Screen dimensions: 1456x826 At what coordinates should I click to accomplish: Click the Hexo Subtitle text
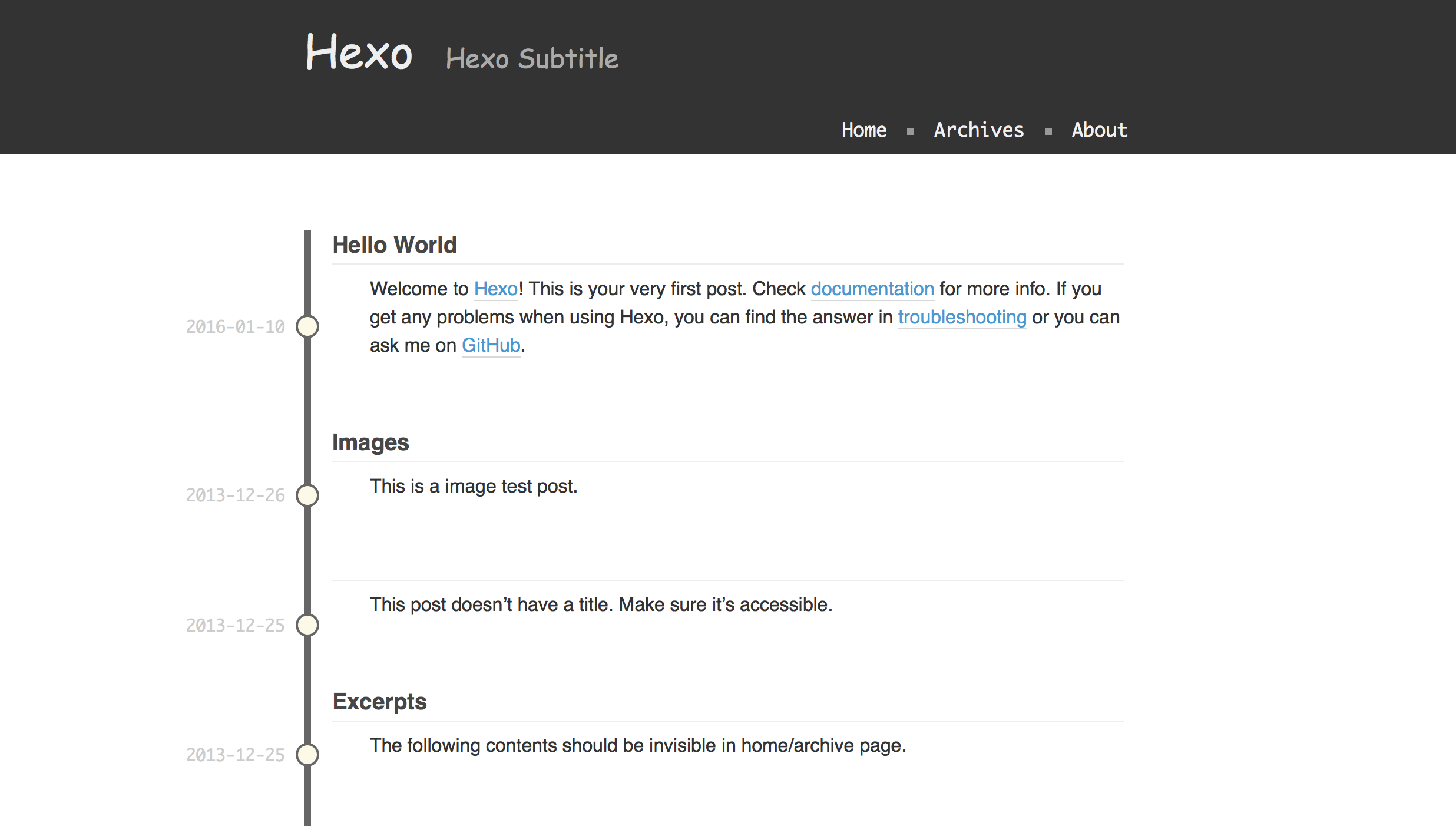pyautogui.click(x=532, y=59)
